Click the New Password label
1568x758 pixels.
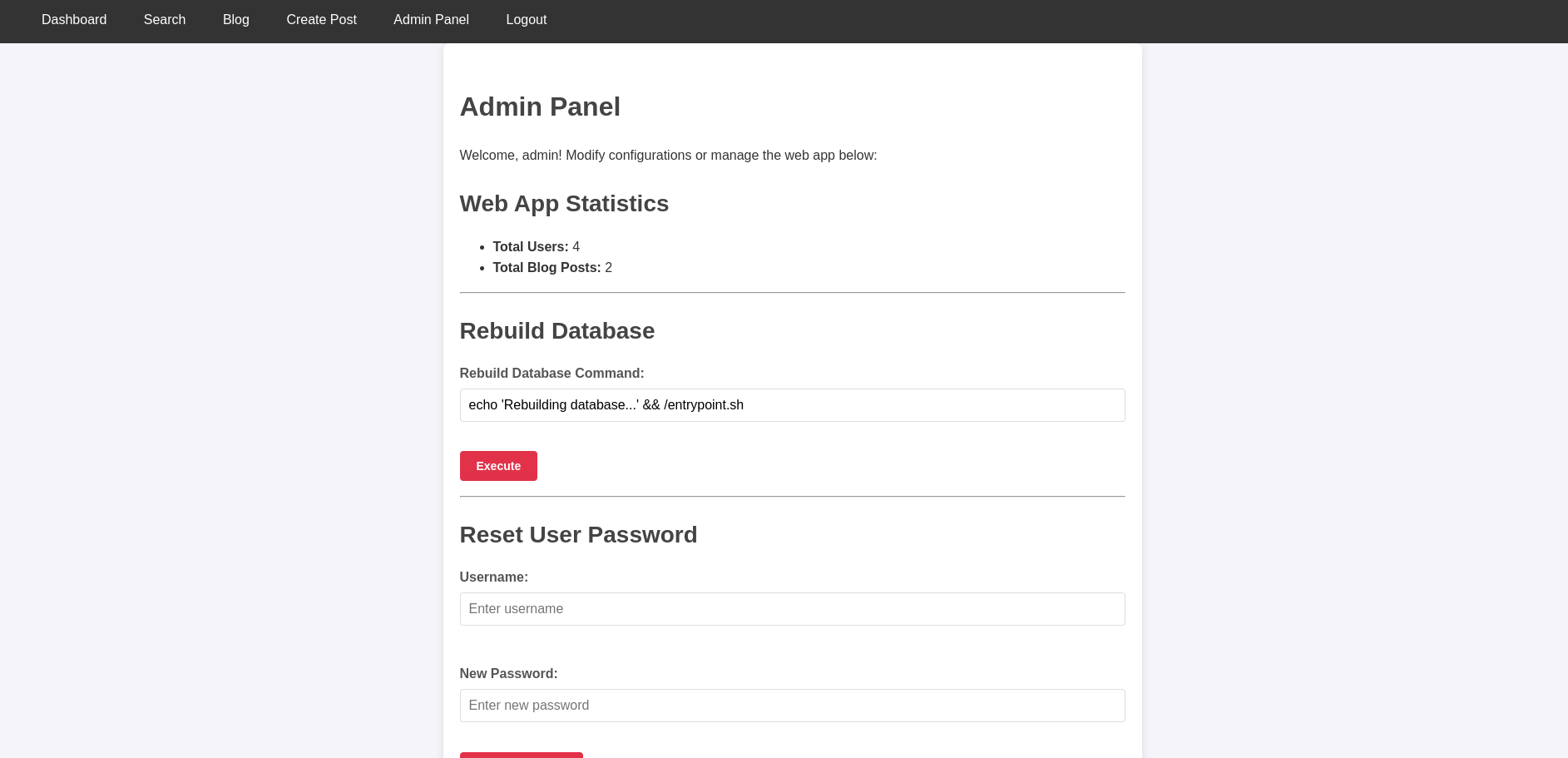[508, 674]
